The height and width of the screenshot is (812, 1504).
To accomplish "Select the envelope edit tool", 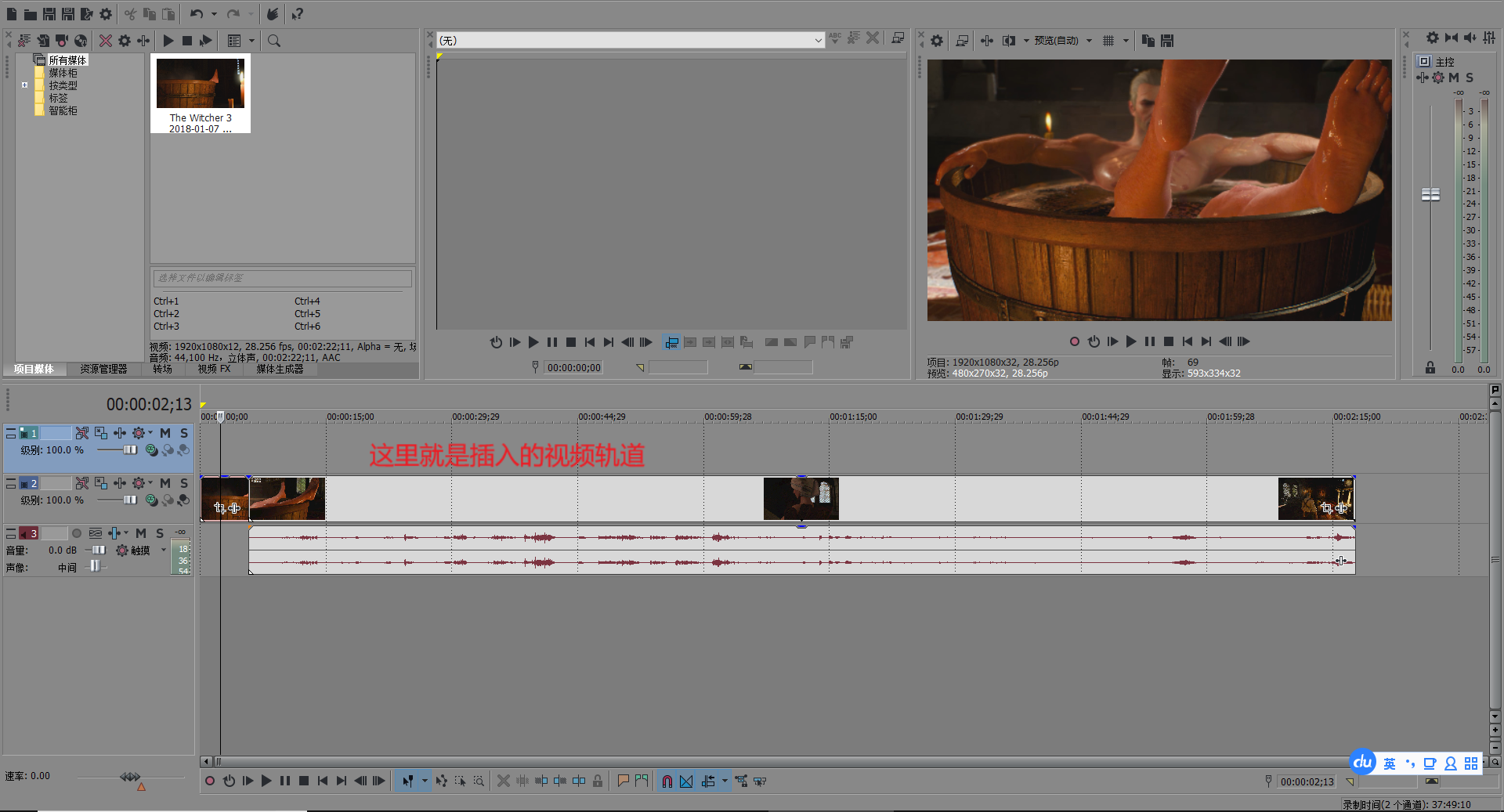I will 442,781.
